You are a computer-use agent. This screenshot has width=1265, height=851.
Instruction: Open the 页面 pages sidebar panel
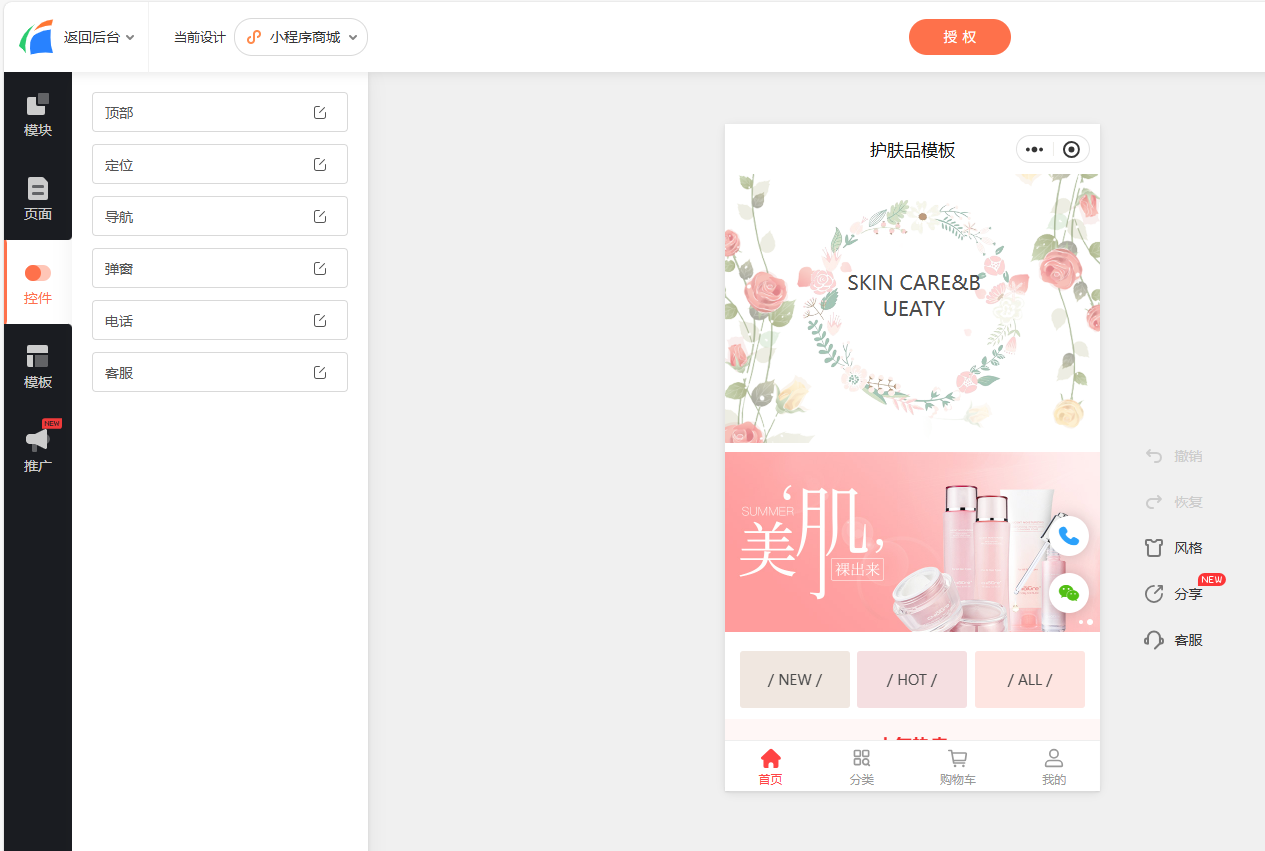38,198
